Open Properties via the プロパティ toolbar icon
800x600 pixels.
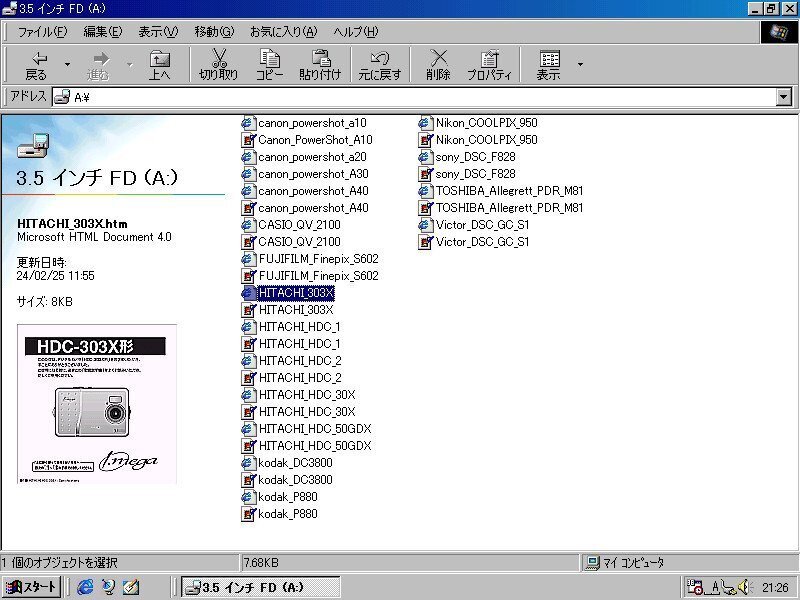tap(489, 63)
